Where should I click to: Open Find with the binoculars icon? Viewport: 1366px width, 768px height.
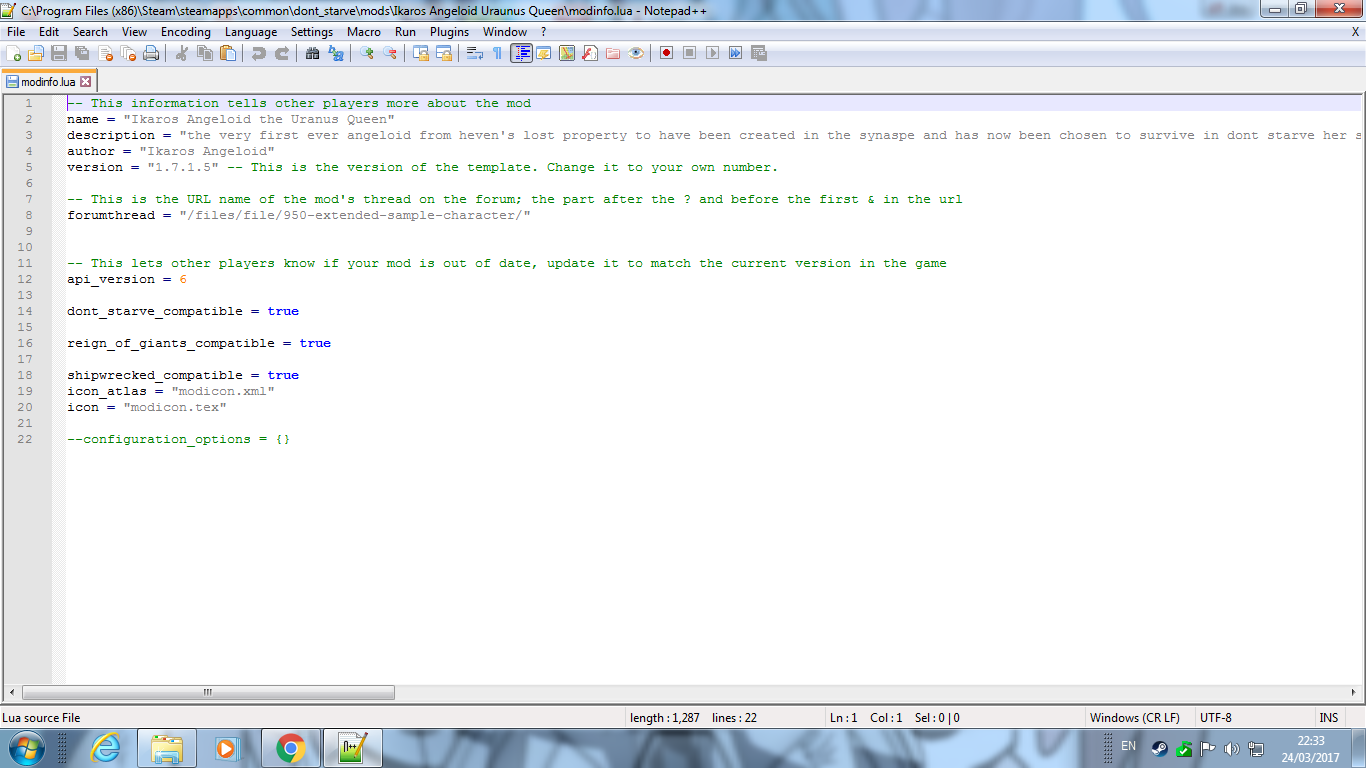coord(313,53)
